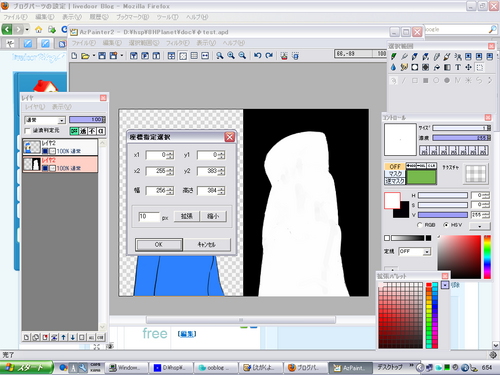Click the px value input field showing 10

(149, 217)
